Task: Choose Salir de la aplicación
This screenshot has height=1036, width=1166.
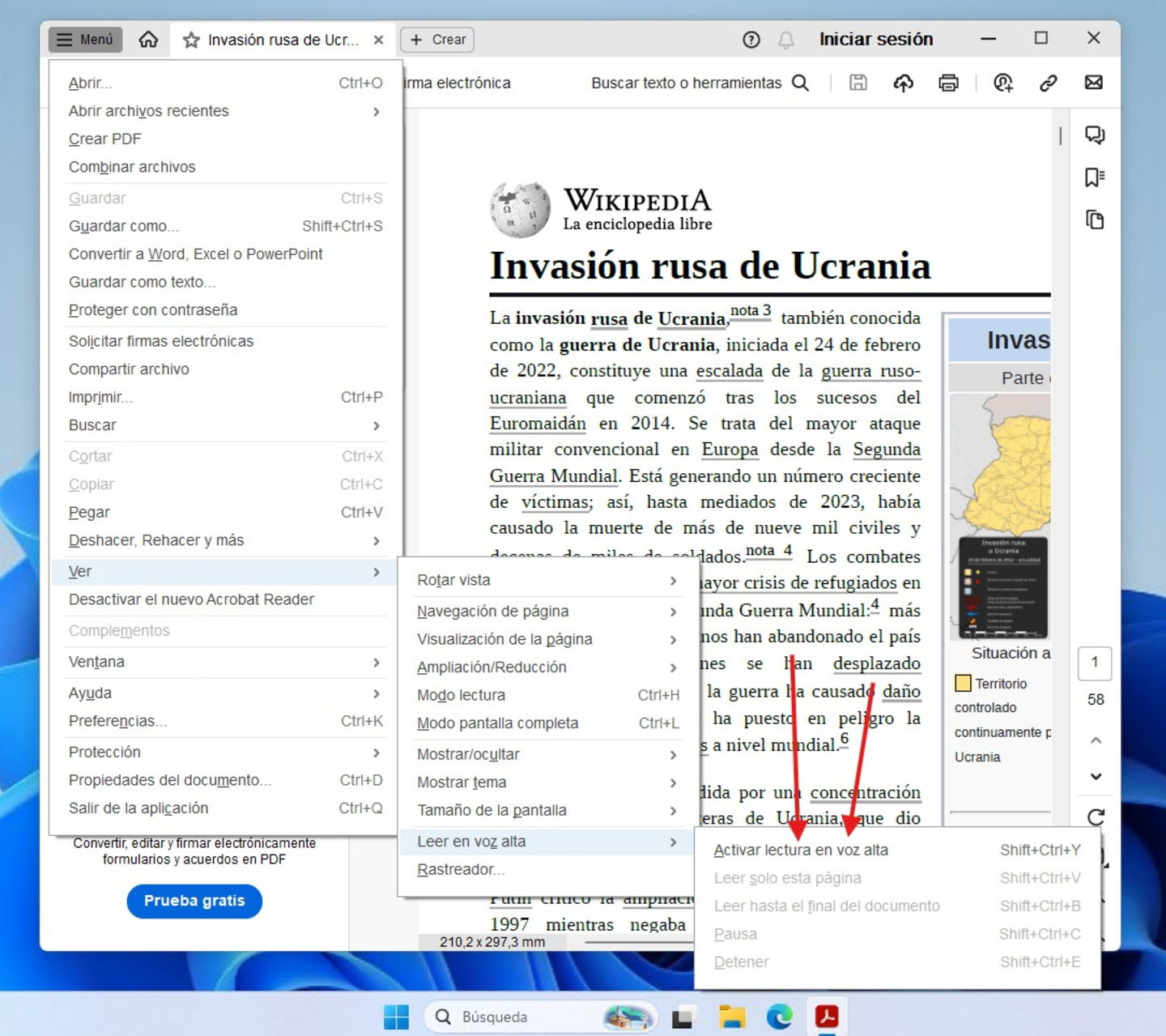Action: point(225,808)
